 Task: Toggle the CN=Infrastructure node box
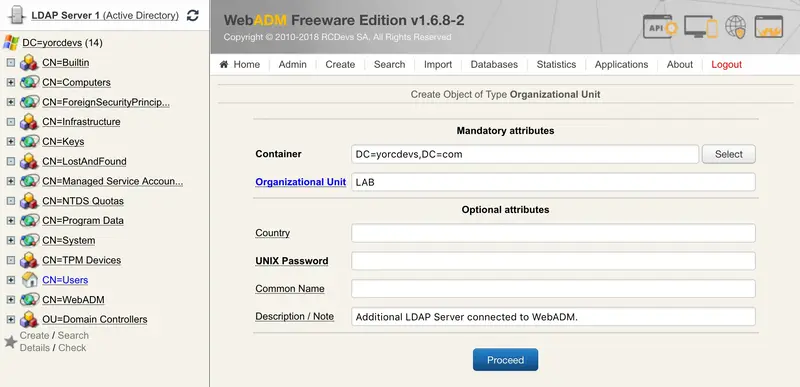coord(10,122)
